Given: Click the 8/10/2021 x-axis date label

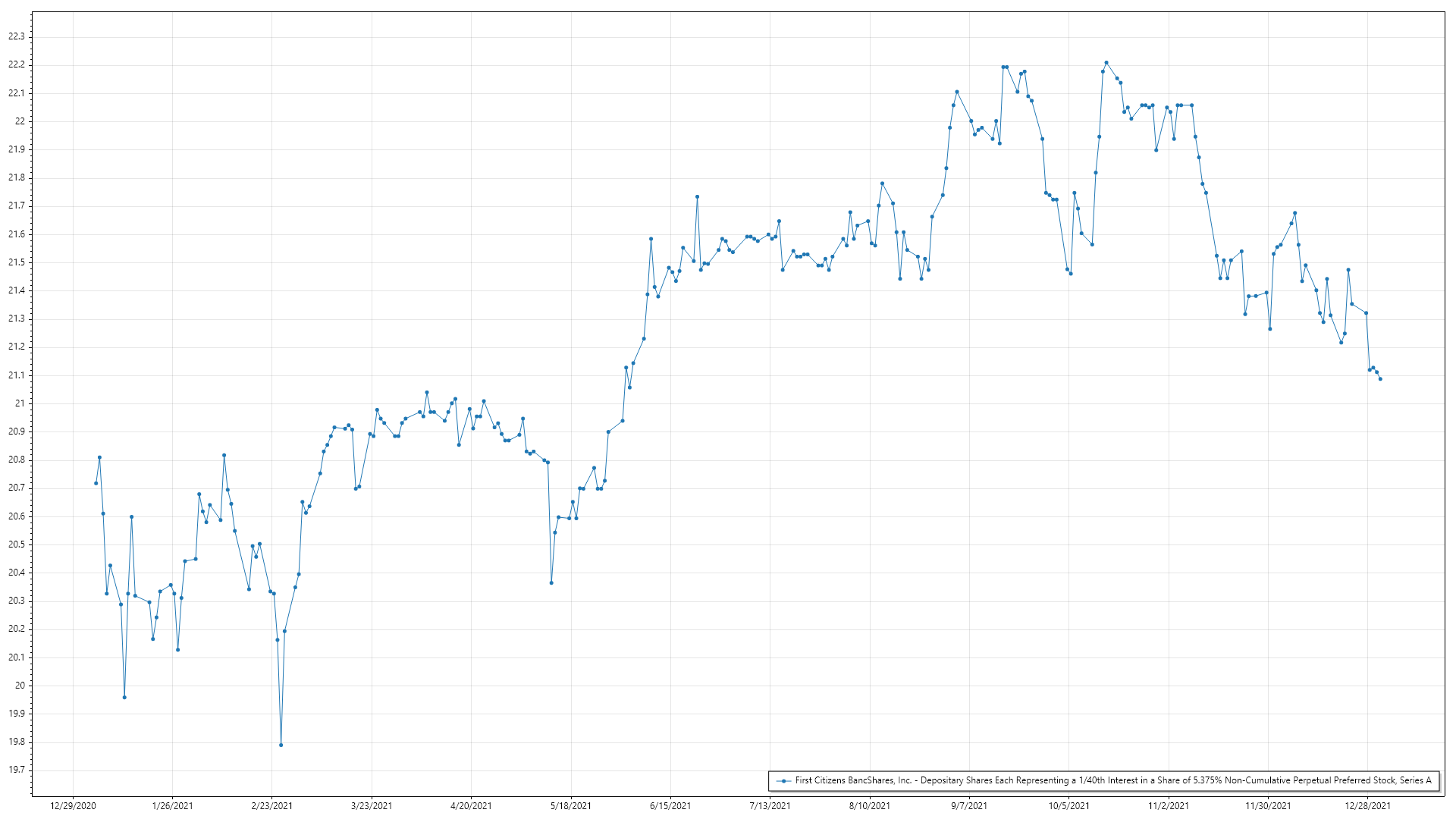Looking at the screenshot, I should tap(869, 805).
